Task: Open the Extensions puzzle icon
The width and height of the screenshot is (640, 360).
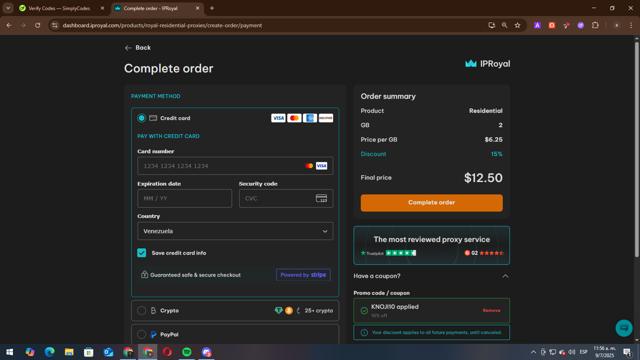Action: 595,25
